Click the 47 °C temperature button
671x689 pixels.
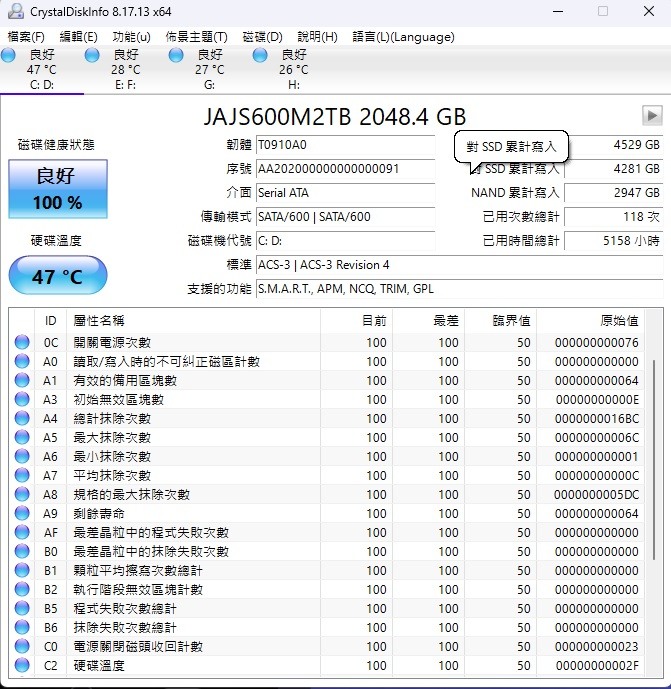(x=58, y=276)
